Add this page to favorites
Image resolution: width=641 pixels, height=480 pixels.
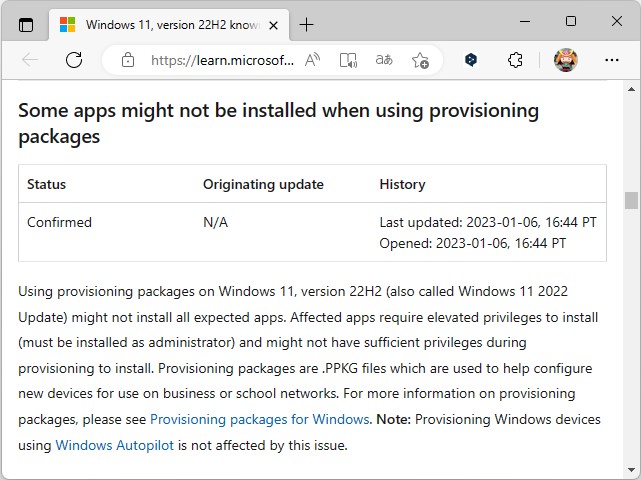click(420, 60)
